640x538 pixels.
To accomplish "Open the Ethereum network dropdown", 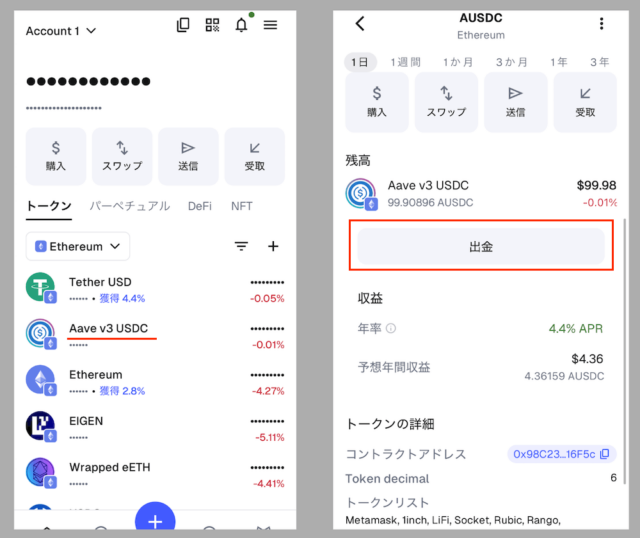I will click(77, 246).
